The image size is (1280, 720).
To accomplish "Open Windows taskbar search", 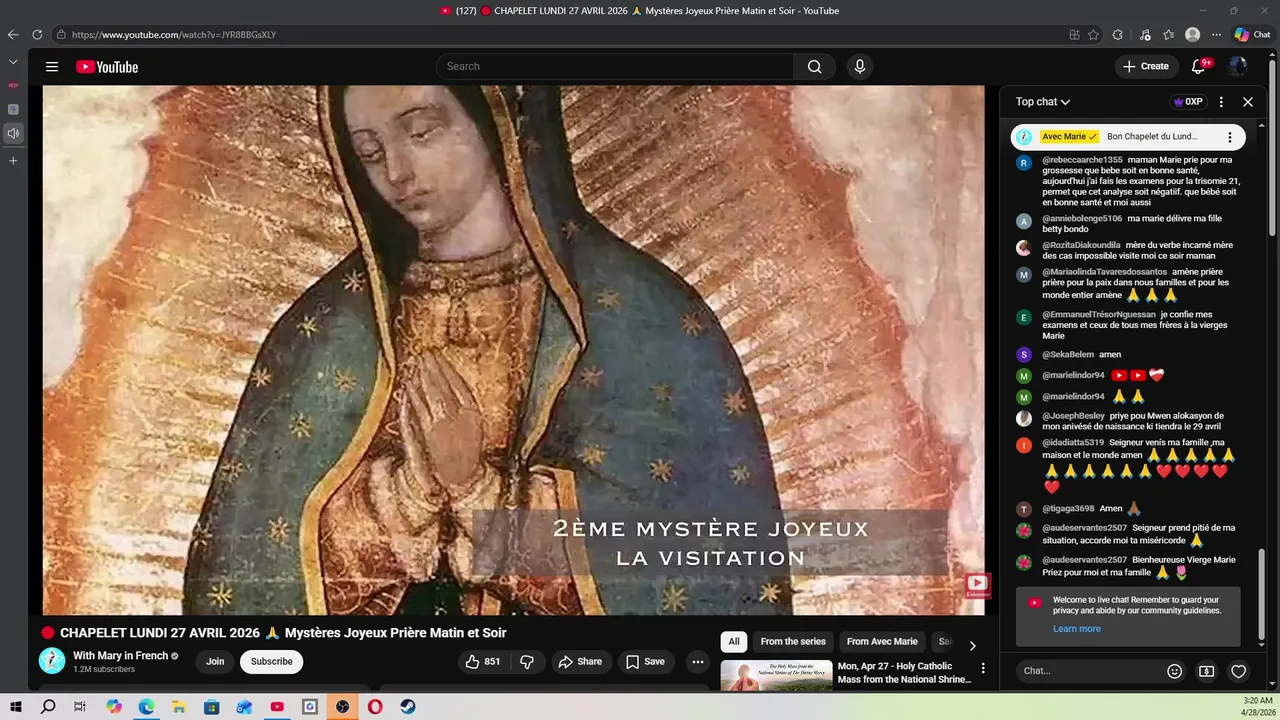I will 48,707.
